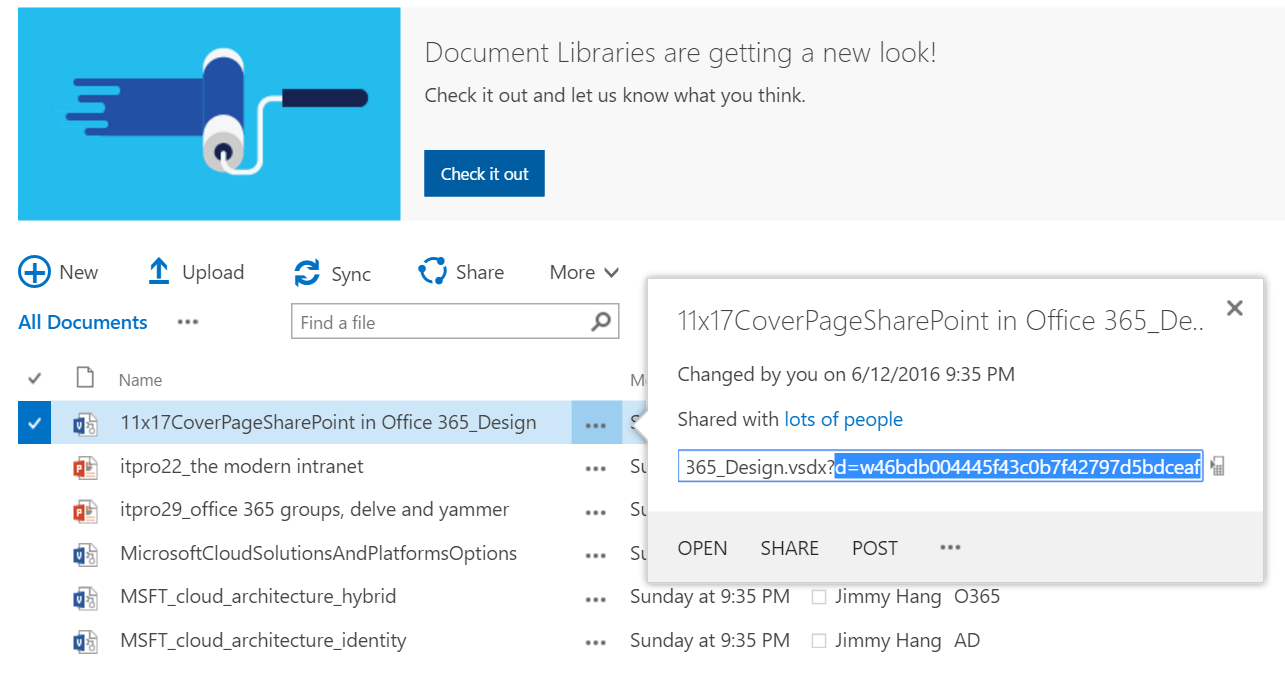Viewport: 1285px width, 686px height.
Task: Click the New item icon
Action: tap(34, 271)
